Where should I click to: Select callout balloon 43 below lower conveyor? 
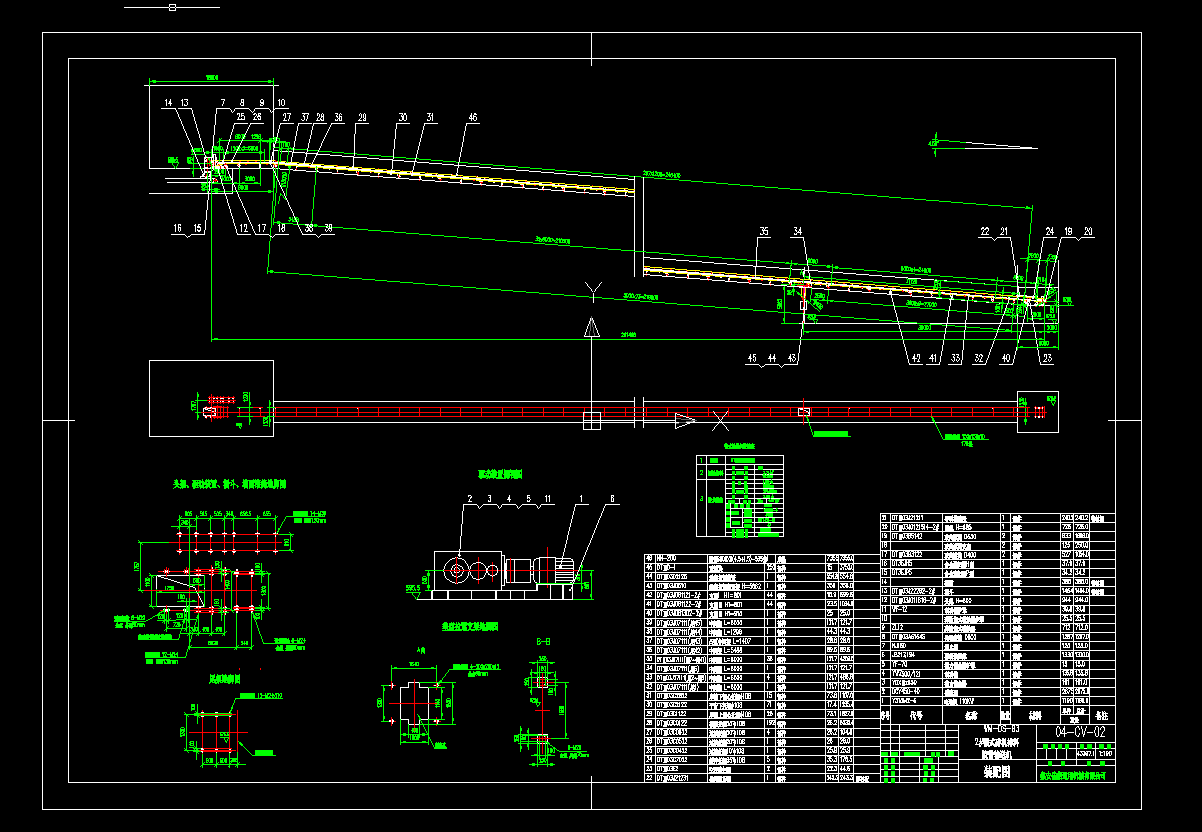[x=792, y=357]
